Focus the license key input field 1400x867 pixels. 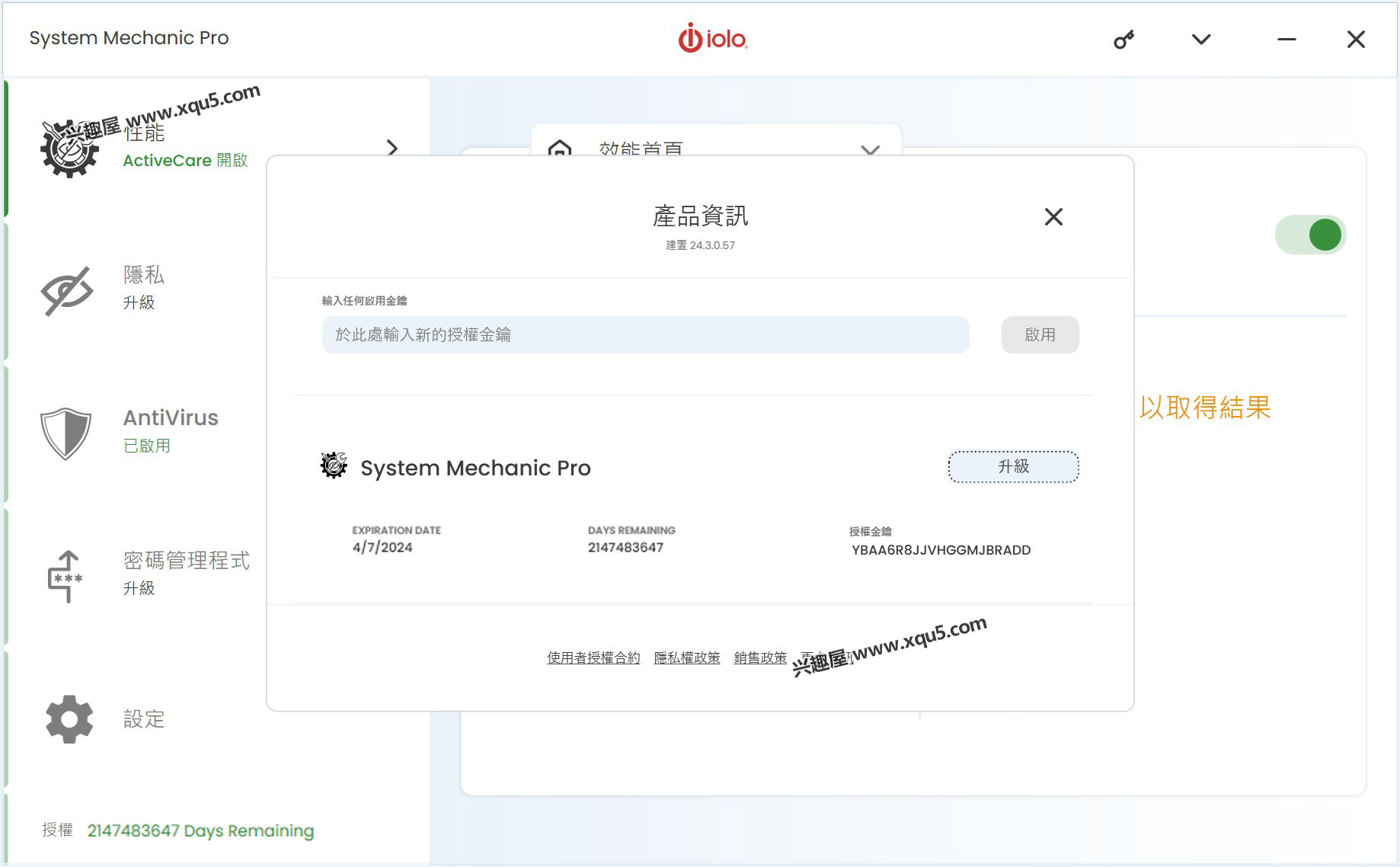tap(645, 334)
